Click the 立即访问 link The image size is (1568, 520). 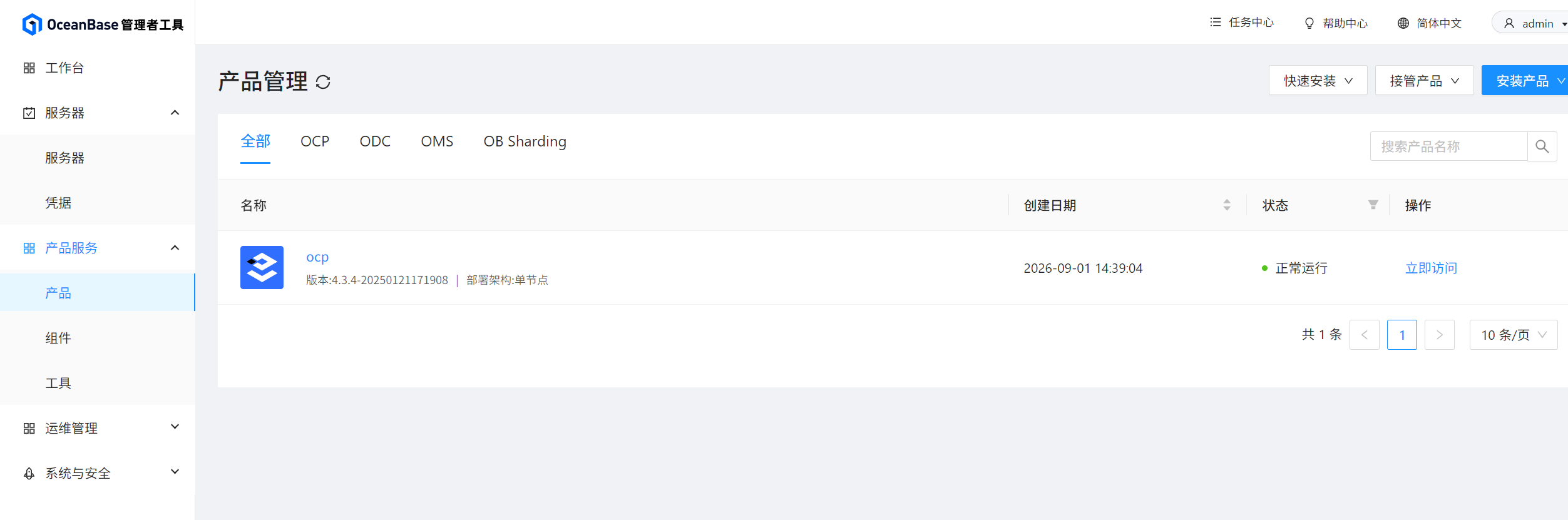click(x=1431, y=268)
